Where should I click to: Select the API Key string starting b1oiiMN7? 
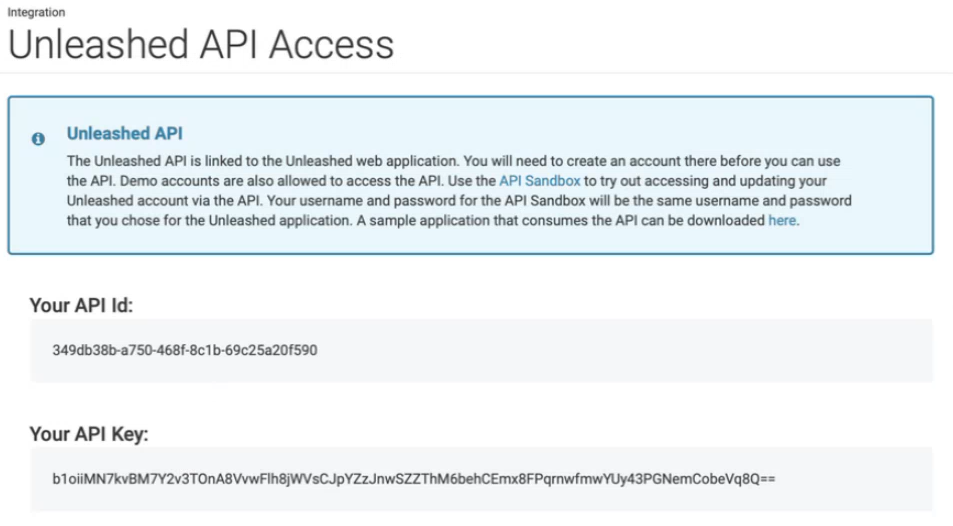point(414,479)
